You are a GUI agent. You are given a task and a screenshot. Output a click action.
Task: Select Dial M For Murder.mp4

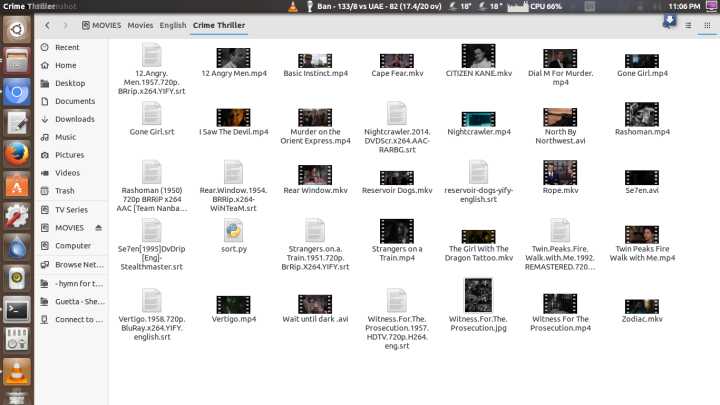click(x=560, y=67)
